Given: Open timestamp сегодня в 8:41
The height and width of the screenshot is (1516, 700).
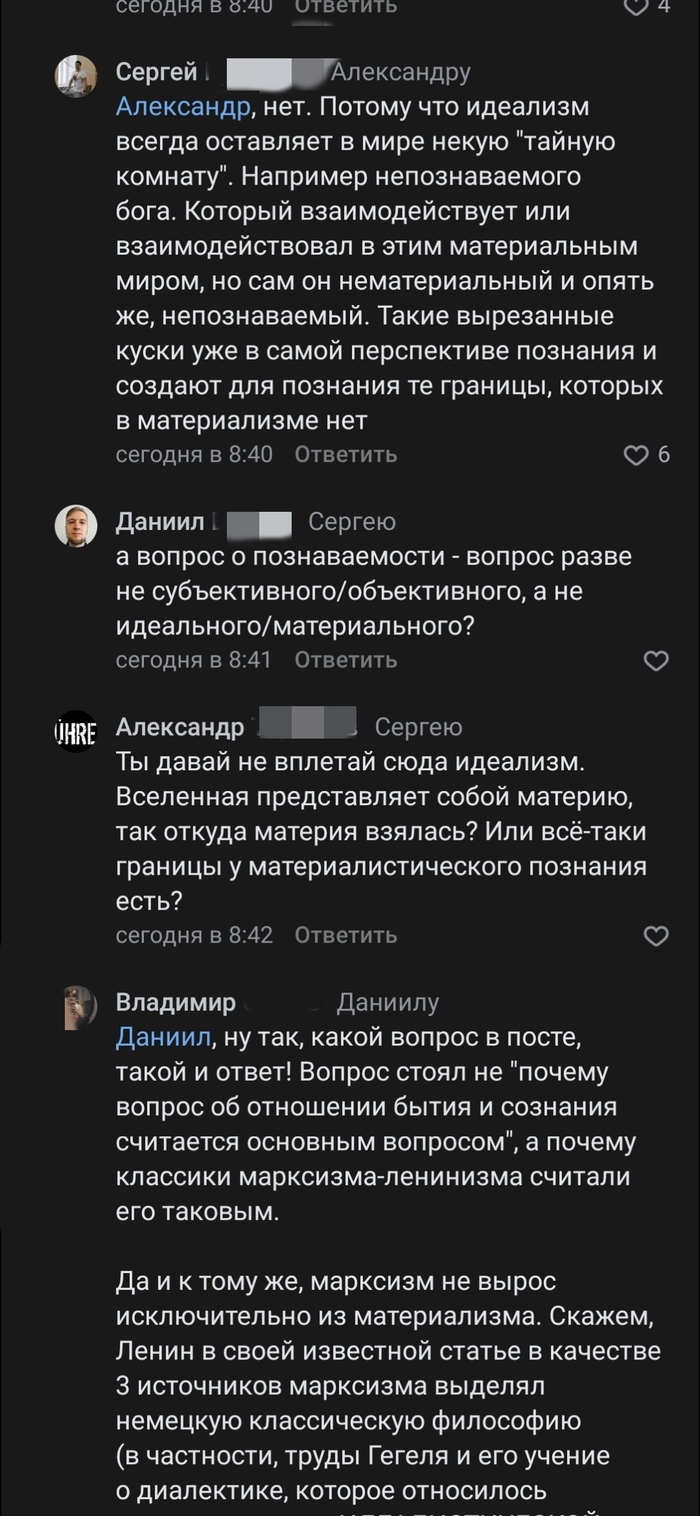Looking at the screenshot, I should pyautogui.click(x=193, y=661).
